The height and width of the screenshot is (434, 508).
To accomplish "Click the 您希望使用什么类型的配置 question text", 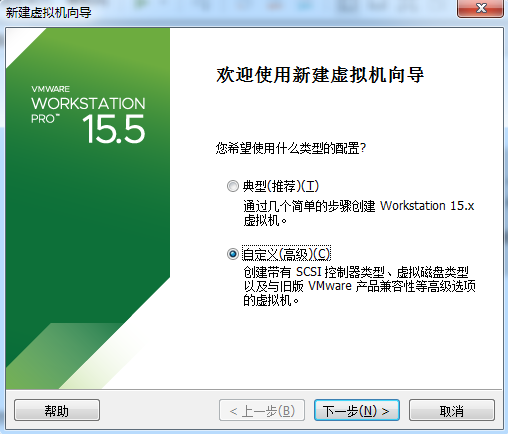I will click(291, 148).
